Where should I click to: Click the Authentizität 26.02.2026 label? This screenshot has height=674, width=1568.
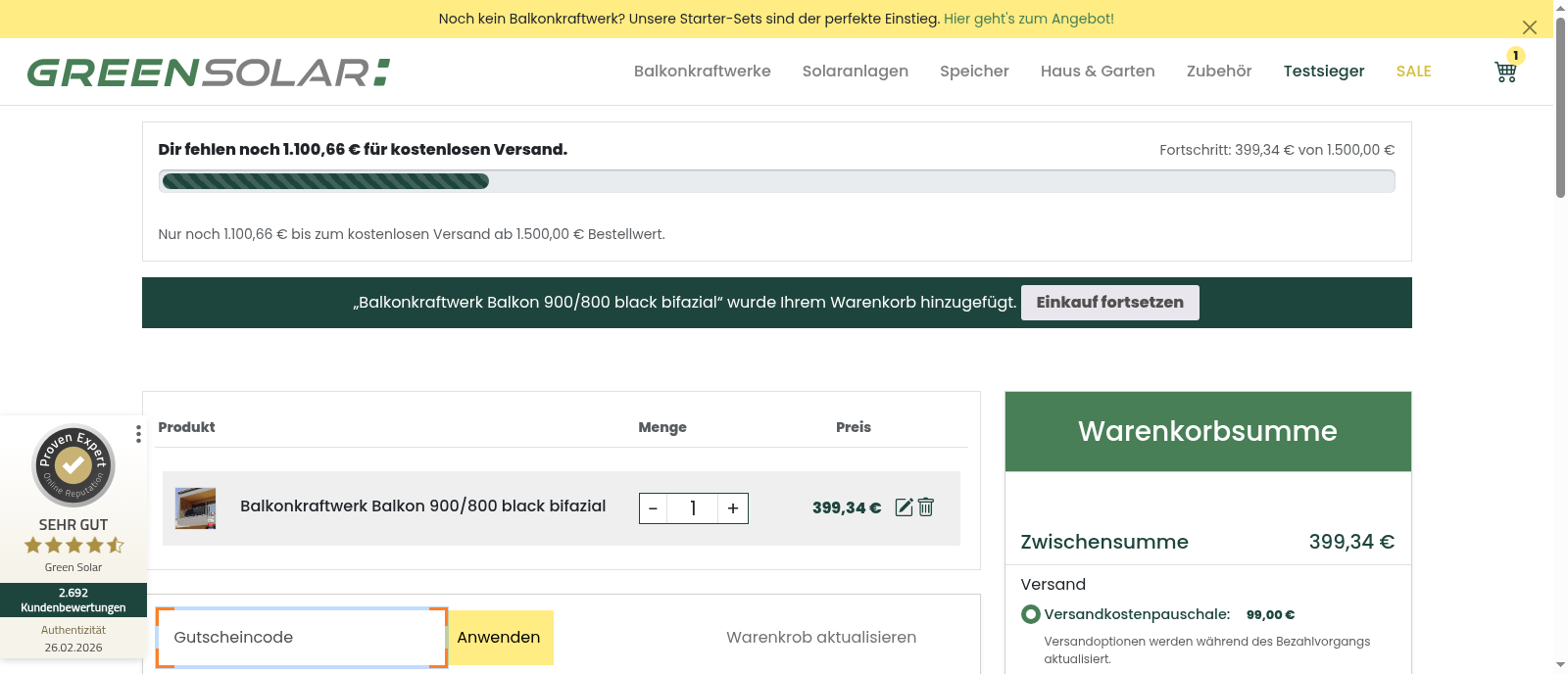point(73,639)
